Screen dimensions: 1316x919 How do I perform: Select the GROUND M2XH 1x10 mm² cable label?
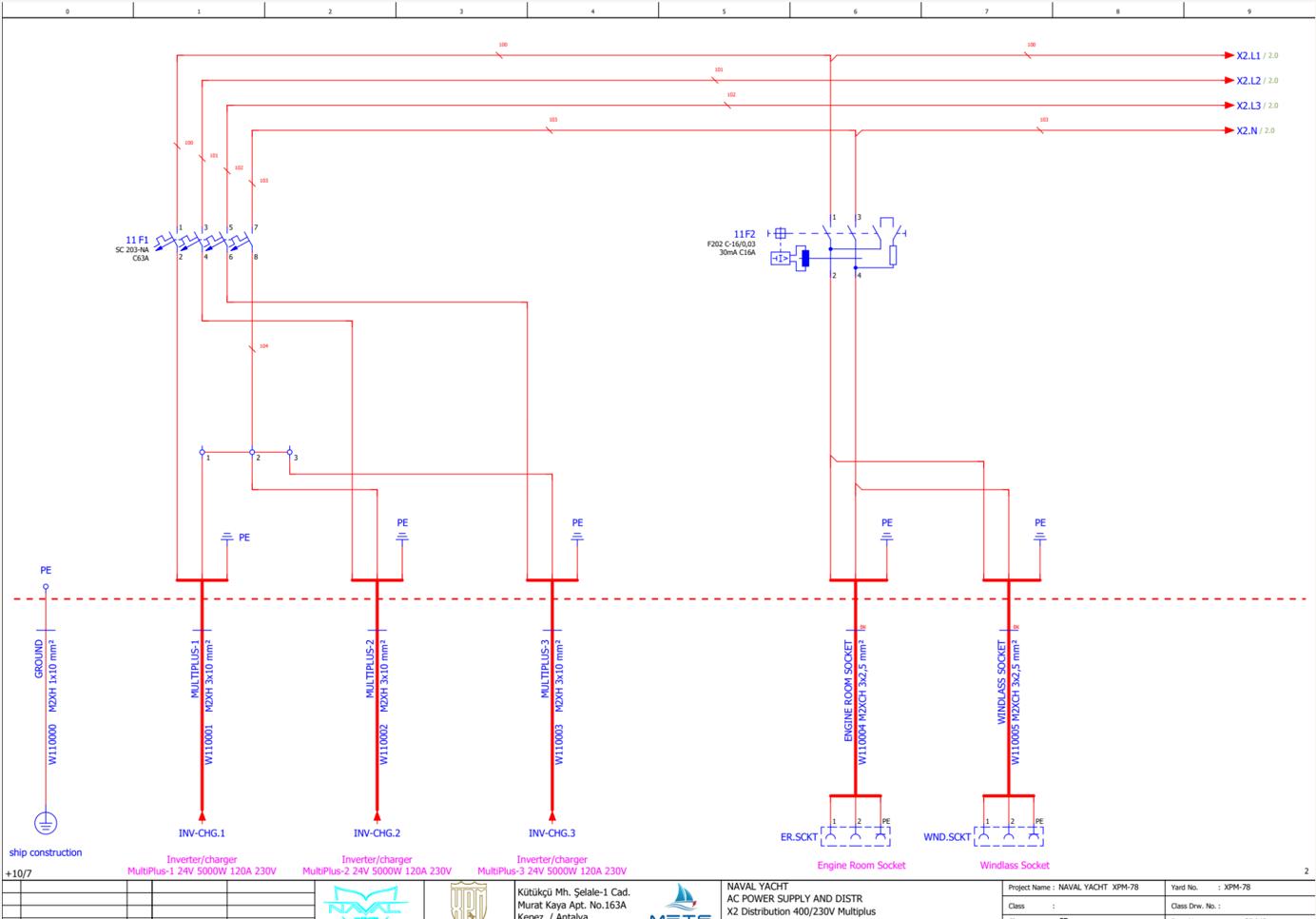(46, 676)
